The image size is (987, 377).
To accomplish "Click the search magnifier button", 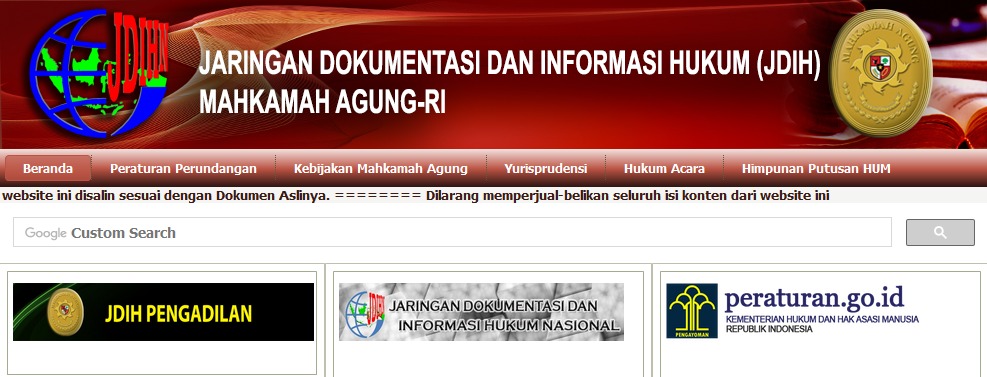I will [x=940, y=233].
